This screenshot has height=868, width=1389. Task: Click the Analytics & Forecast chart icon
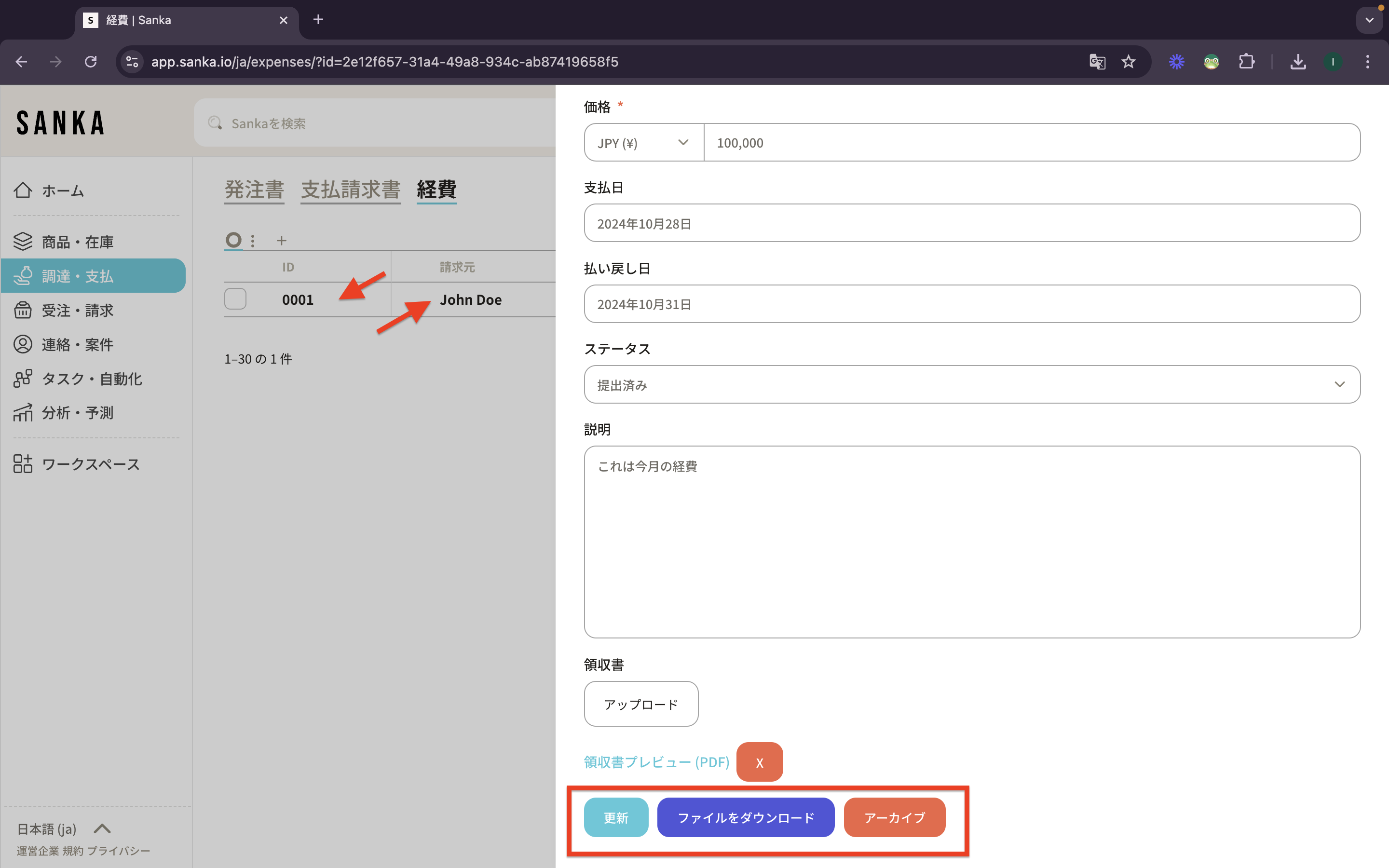23,413
